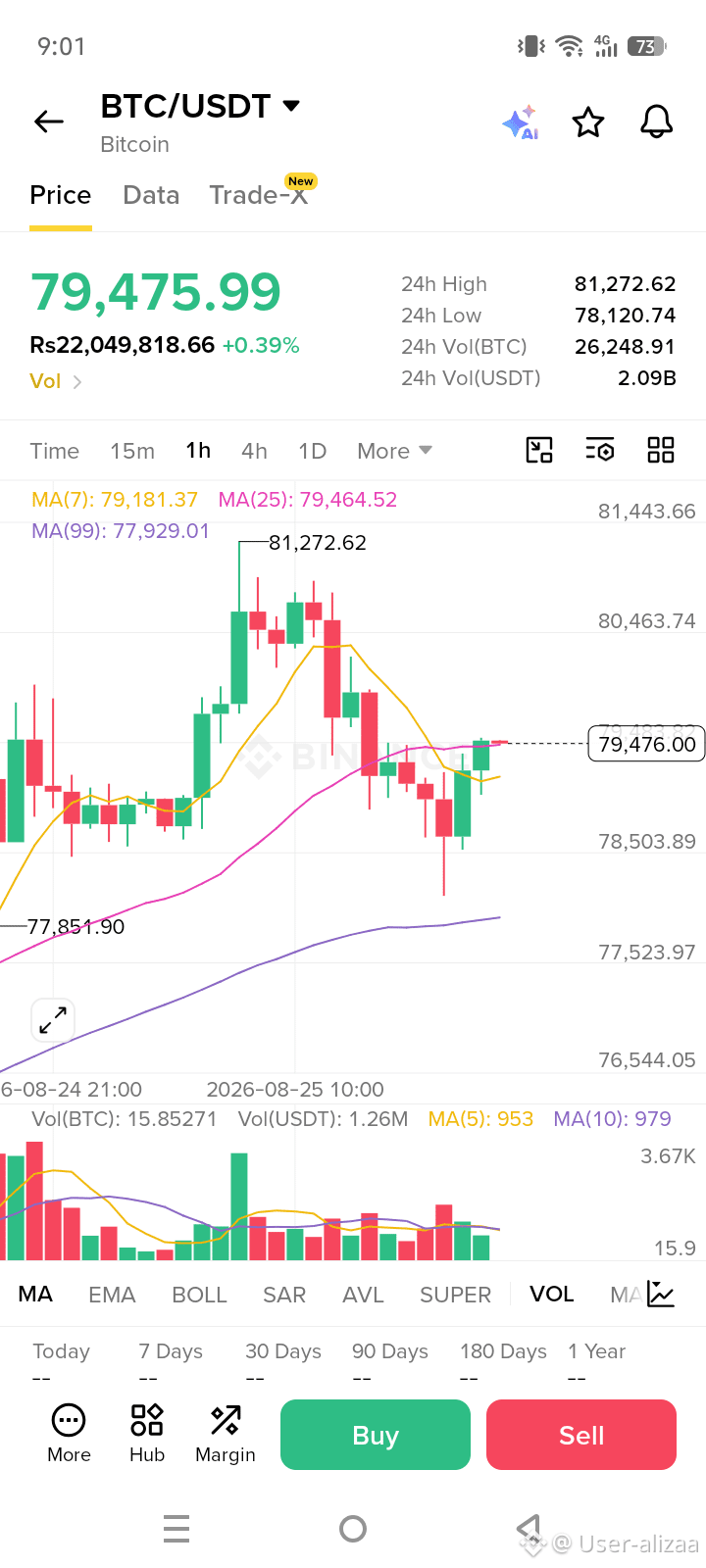Tap the current price label 79,476.00

646,744
